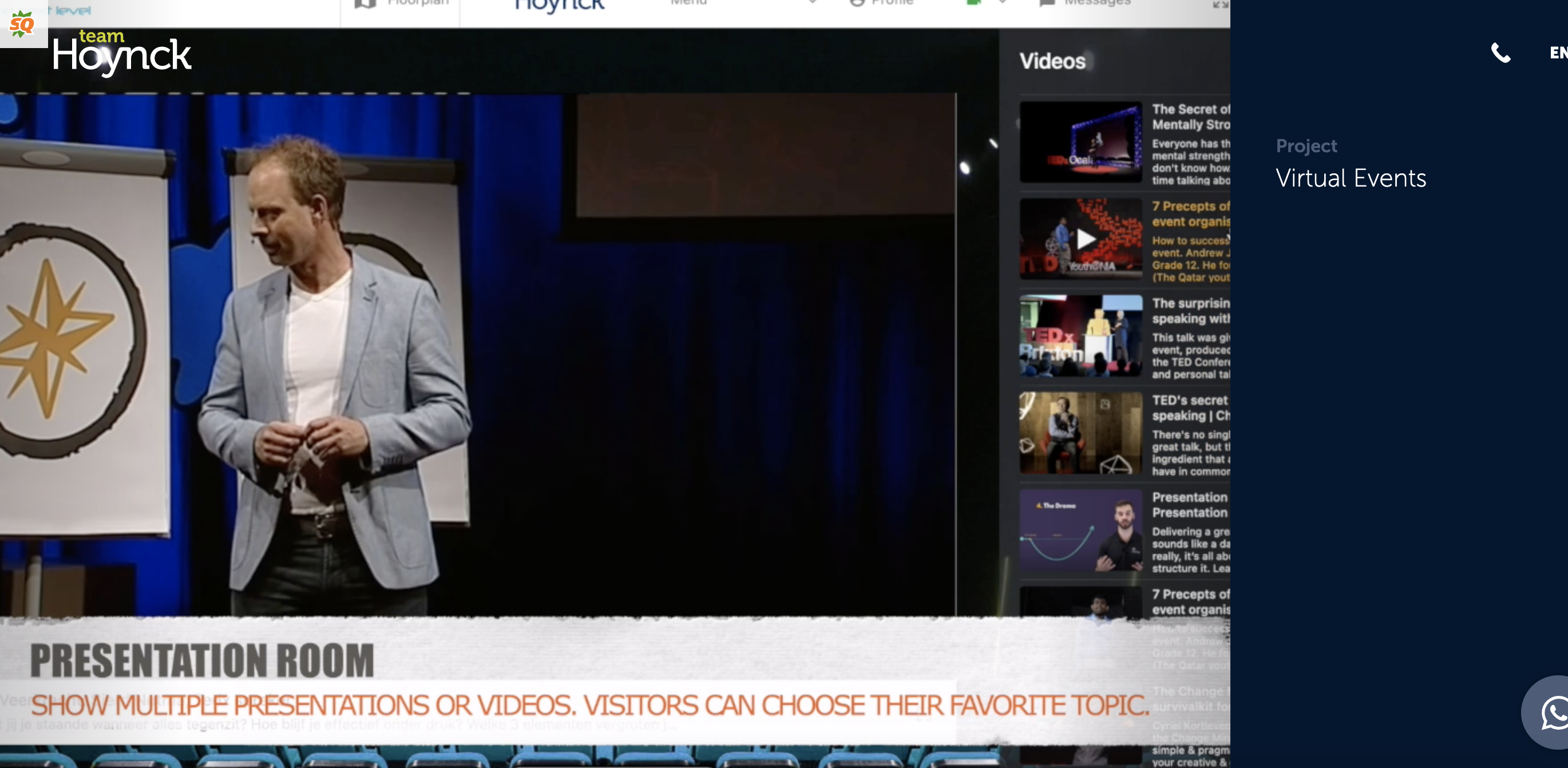The image size is (1568, 768).
Task: Click the Videos panel heading
Action: coord(1052,61)
